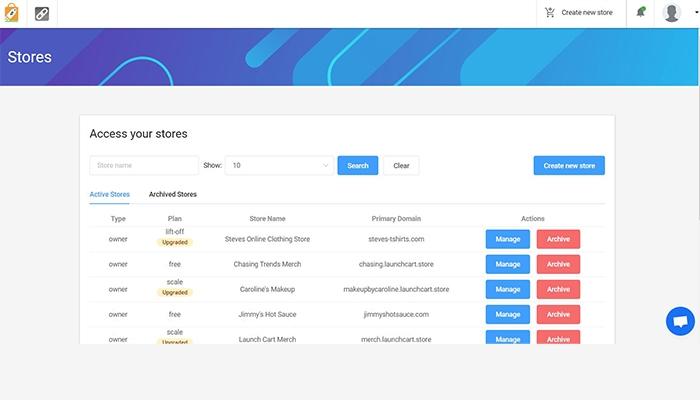The height and width of the screenshot is (400, 700).
Task: Click the Actions column header
Action: 533,219
